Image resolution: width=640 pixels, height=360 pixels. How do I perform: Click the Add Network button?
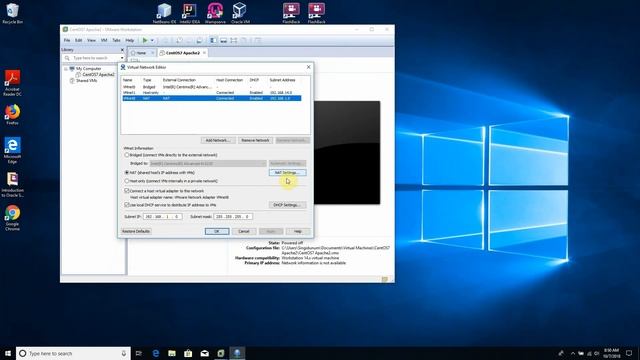coord(218,140)
